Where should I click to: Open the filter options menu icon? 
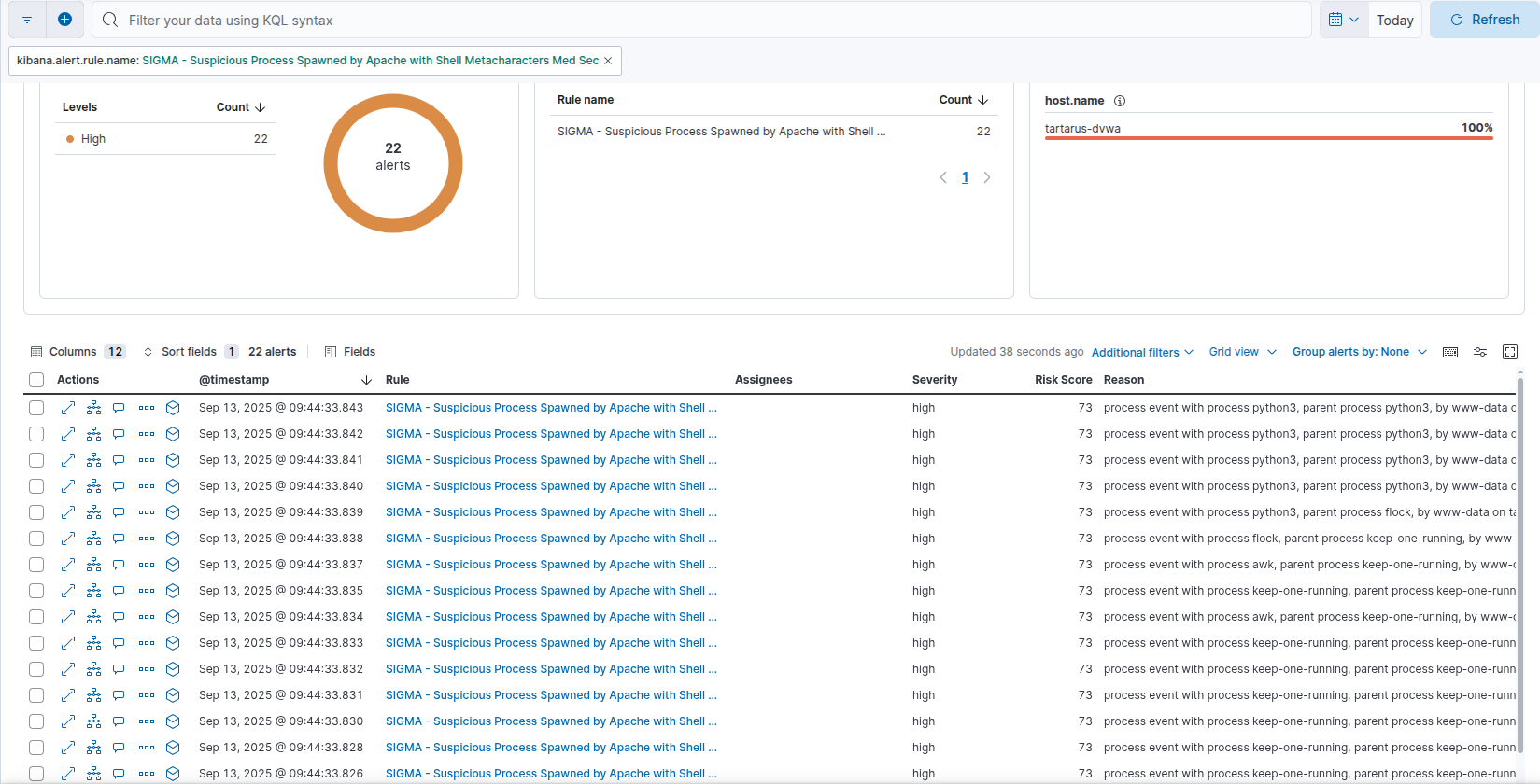coord(27,20)
